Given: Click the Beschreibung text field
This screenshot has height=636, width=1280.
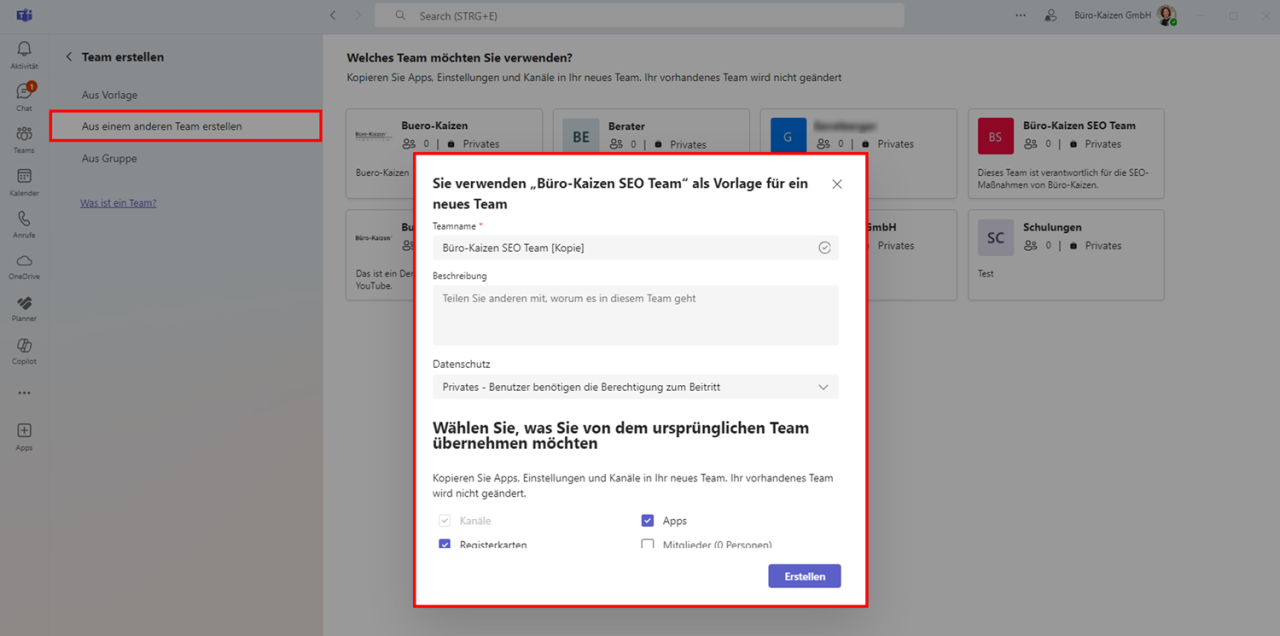Looking at the screenshot, I should (x=635, y=315).
